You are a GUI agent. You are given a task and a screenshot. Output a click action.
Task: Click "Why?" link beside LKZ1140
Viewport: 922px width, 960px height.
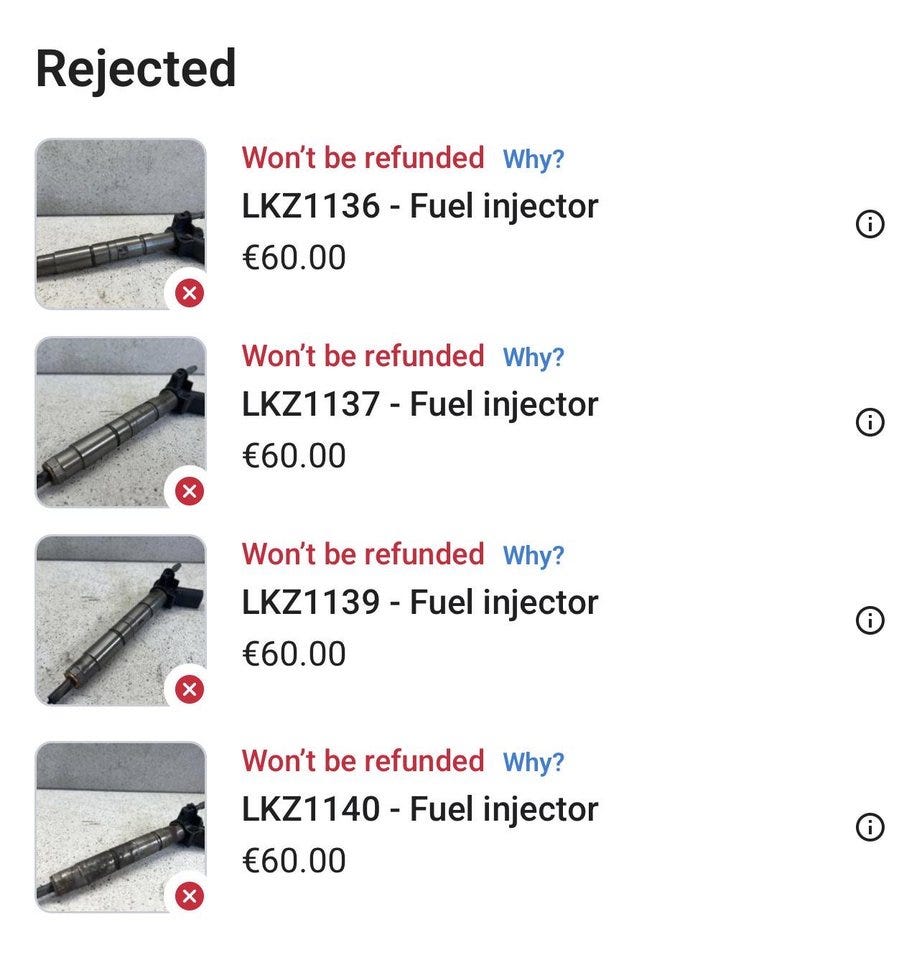[x=533, y=762]
